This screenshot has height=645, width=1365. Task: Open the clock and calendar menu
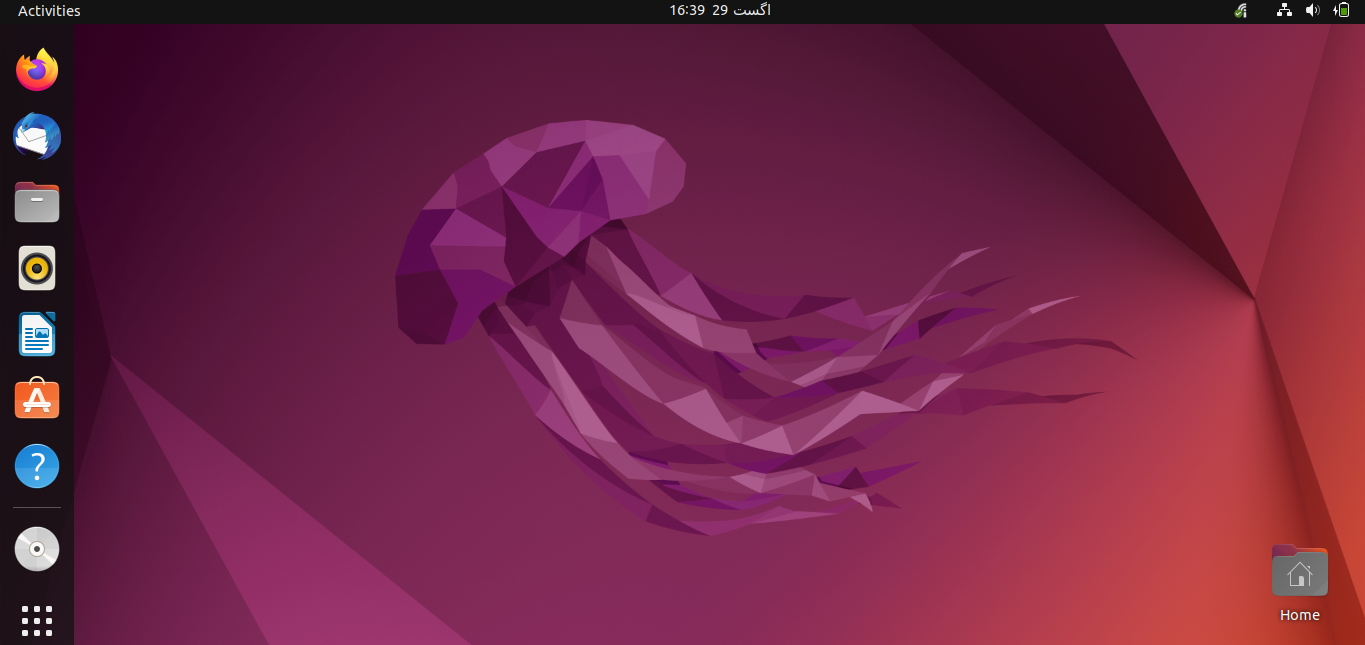(x=720, y=10)
